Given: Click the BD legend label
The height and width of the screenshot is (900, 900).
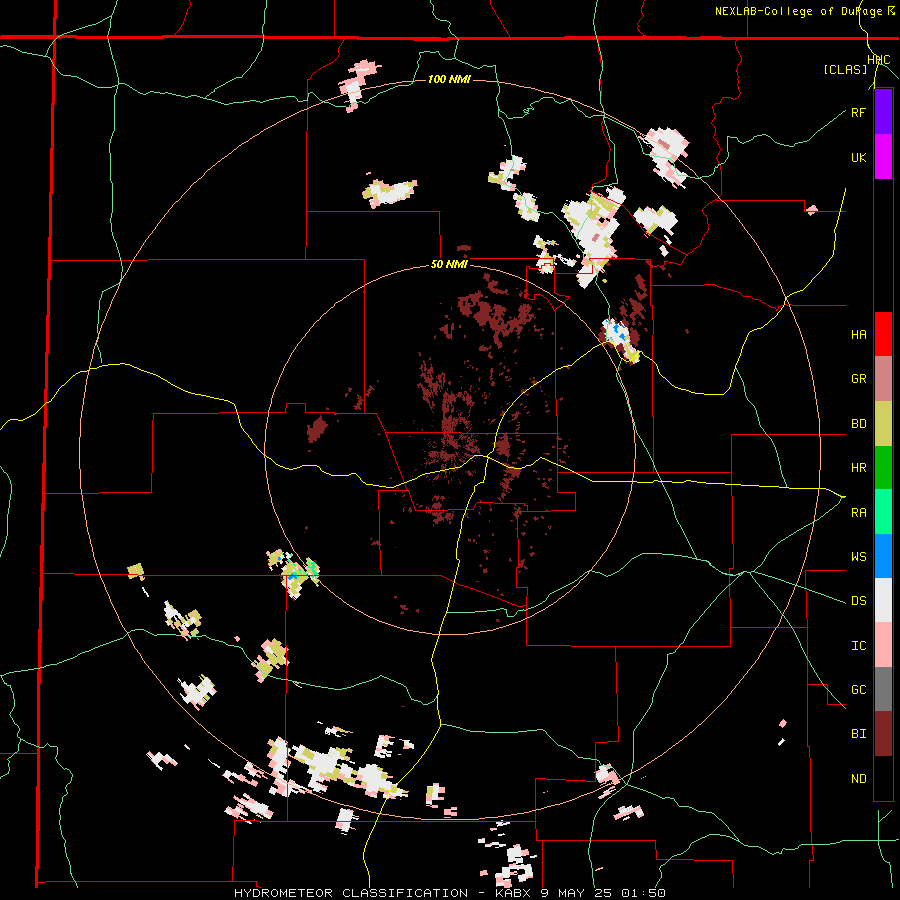Looking at the screenshot, I should click(858, 424).
